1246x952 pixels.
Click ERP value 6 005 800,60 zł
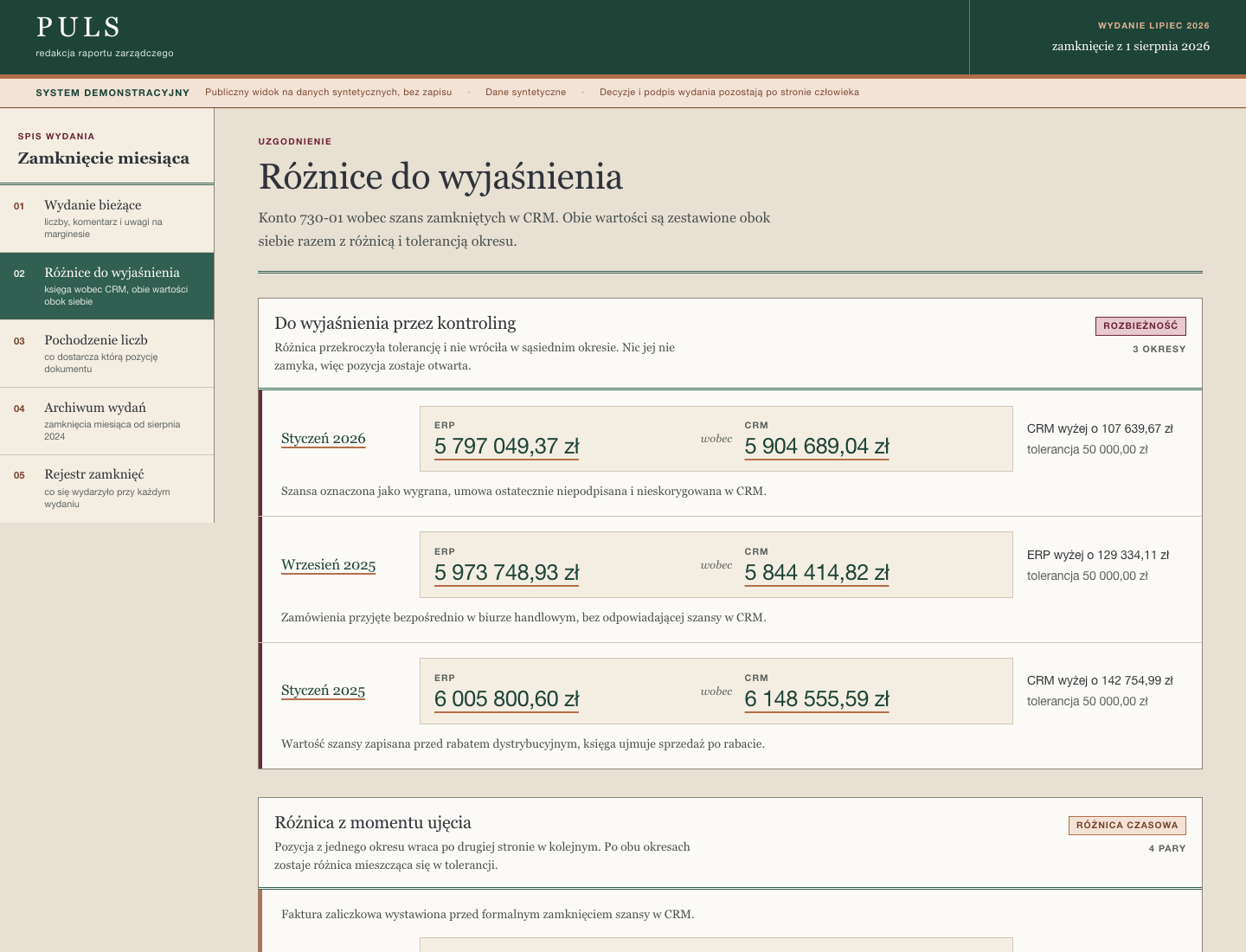point(507,699)
